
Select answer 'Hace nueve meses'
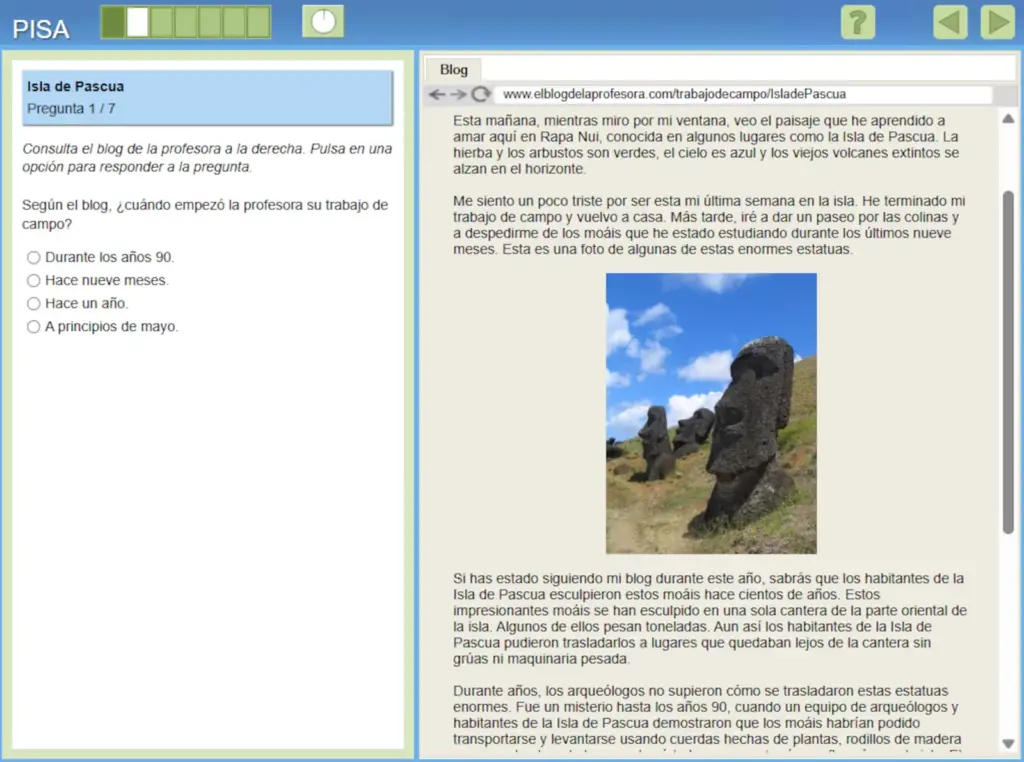tap(33, 280)
